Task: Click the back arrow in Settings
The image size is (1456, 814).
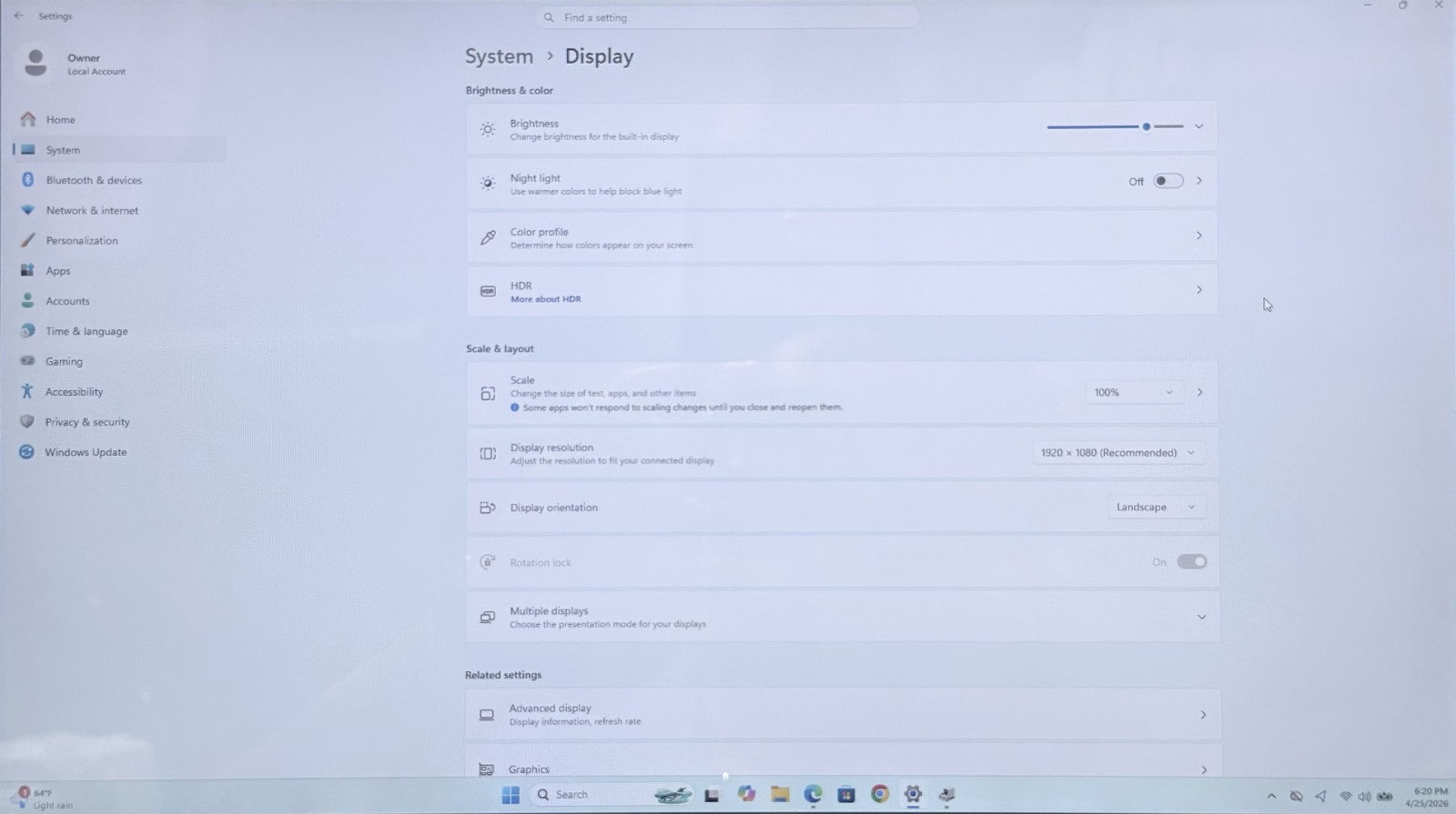Action: (x=19, y=15)
